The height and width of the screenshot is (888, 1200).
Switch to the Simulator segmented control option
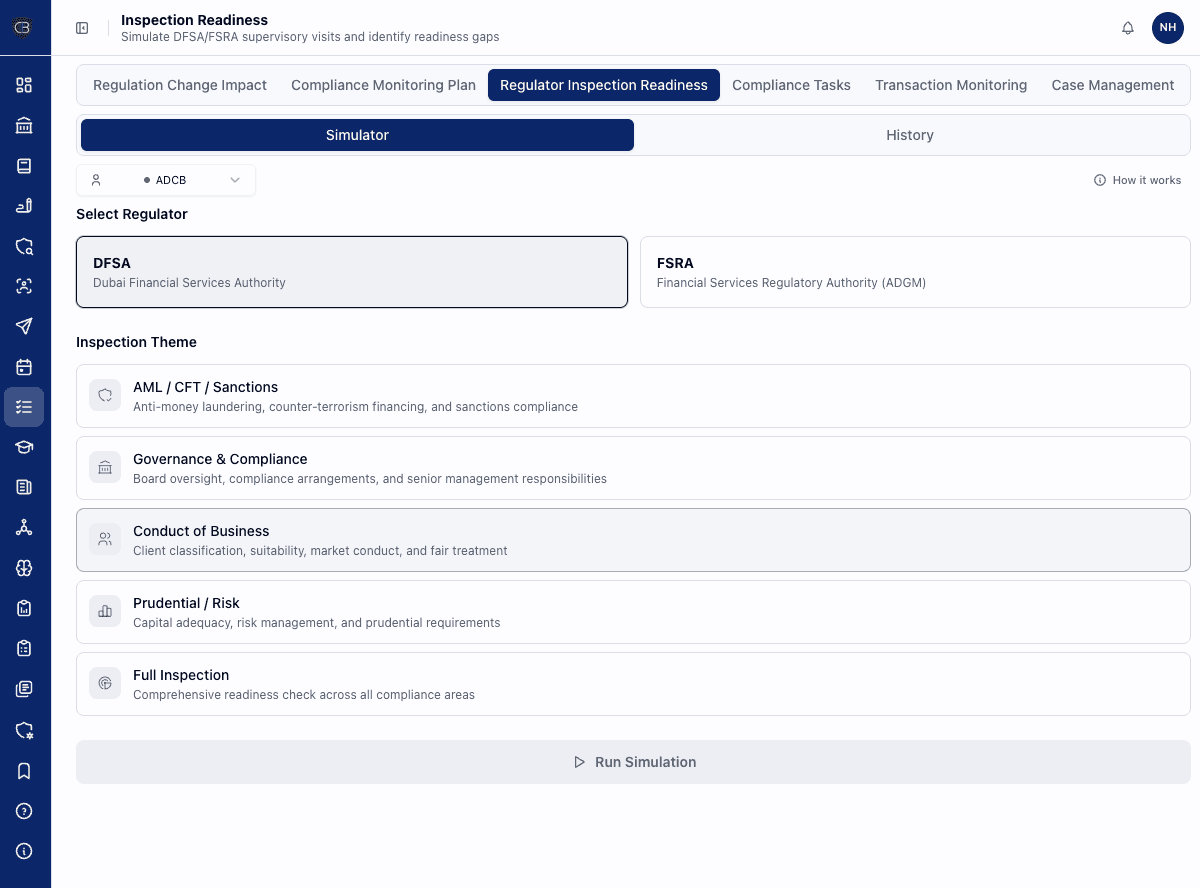356,135
